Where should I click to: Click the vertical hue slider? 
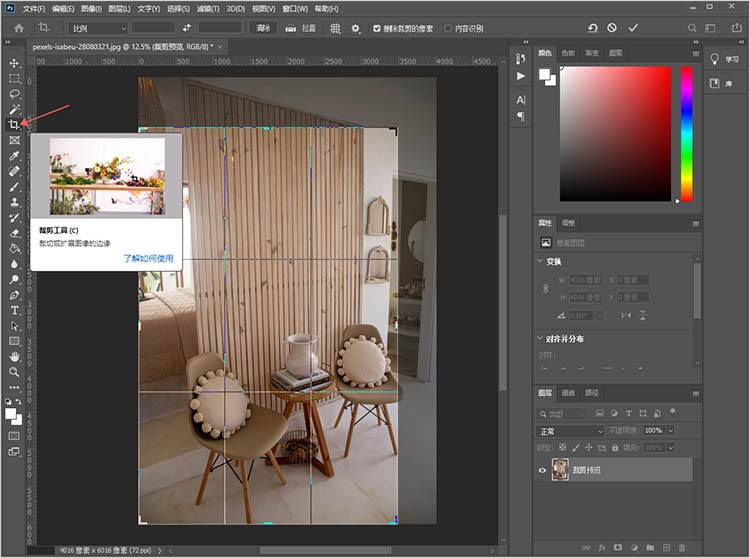[x=687, y=134]
